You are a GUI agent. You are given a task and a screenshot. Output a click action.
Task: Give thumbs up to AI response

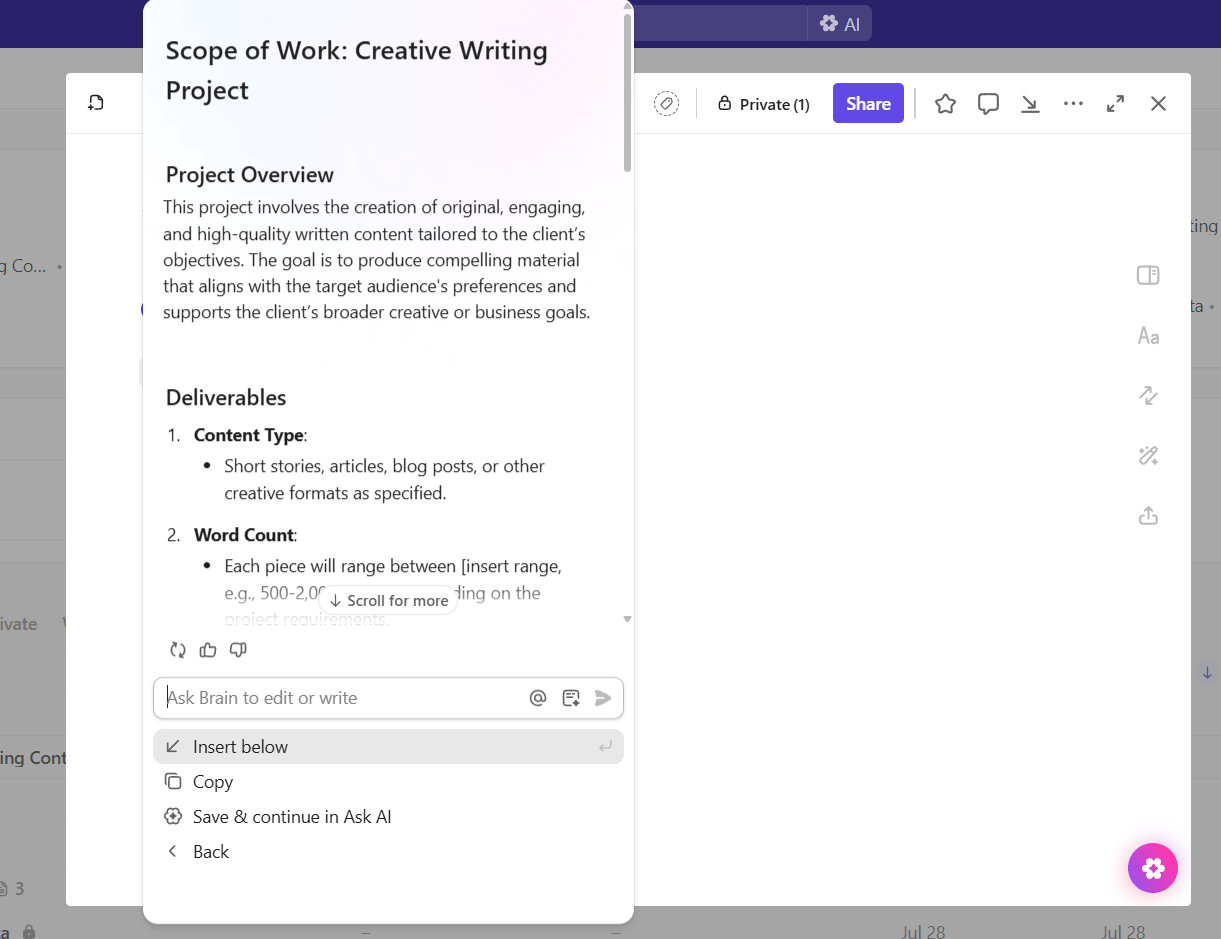pyautogui.click(x=208, y=650)
